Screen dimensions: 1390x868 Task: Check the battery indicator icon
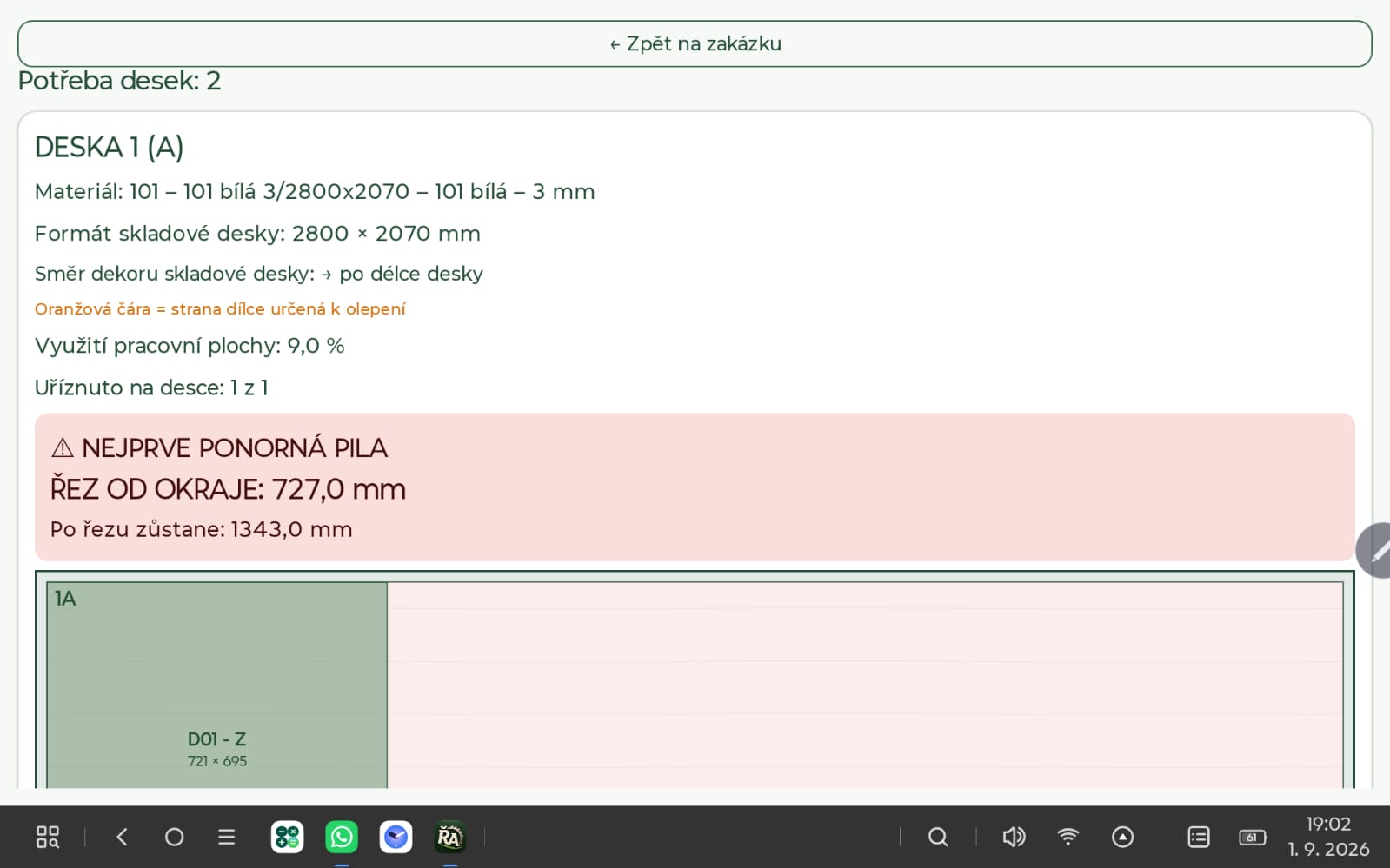click(x=1253, y=838)
